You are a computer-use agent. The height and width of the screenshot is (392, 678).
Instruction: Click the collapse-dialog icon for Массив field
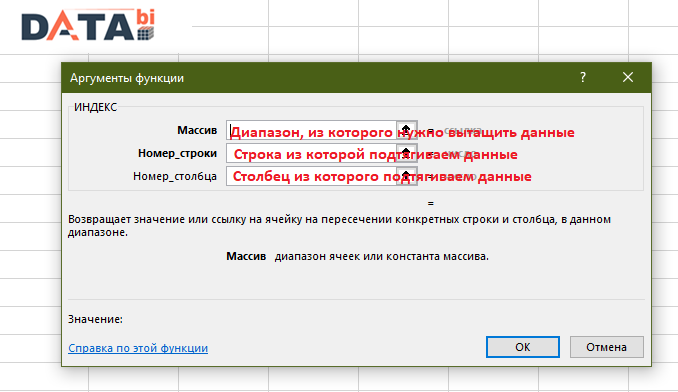[406, 130]
